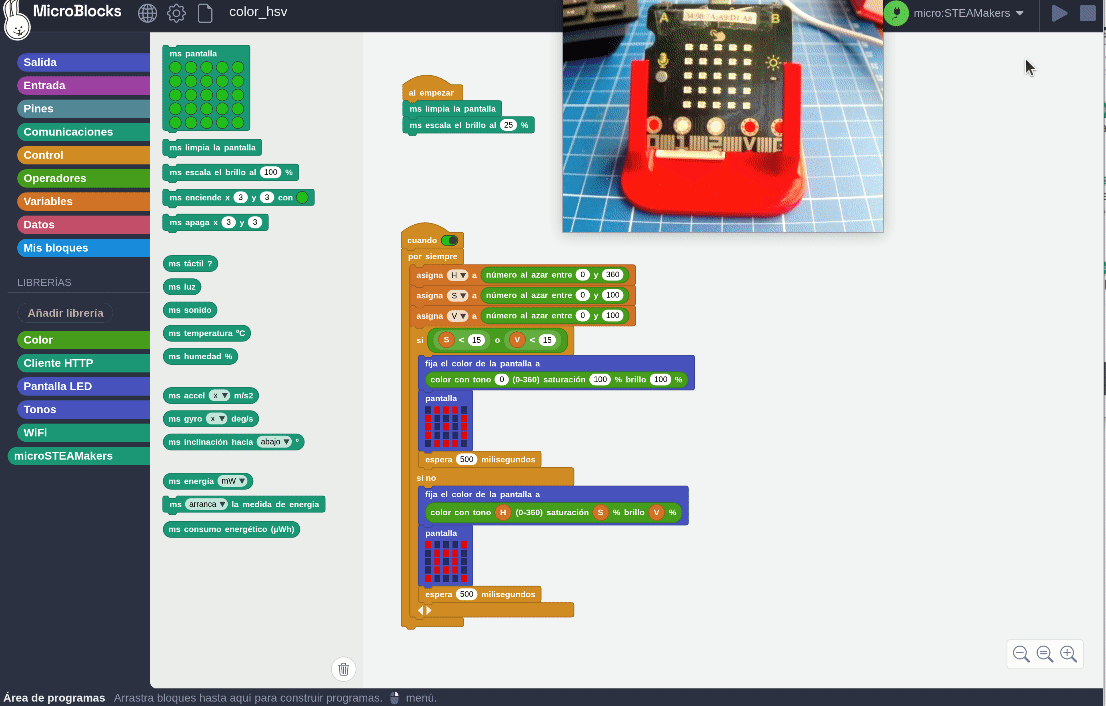Open the micro:STEAMakers board dropdown
The image size is (1106, 706).
coord(968,13)
